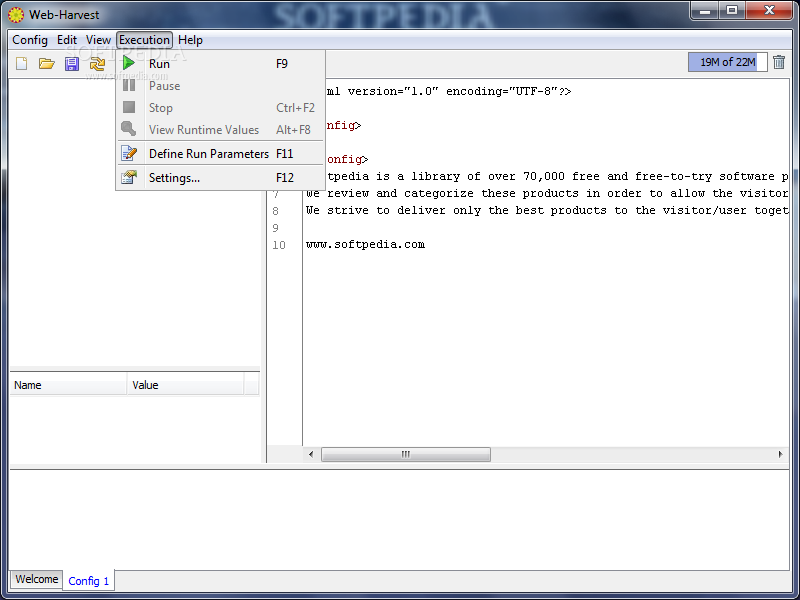Image resolution: width=800 pixels, height=600 pixels.
Task: Click the Settings icon in Execution menu
Action: tap(129, 177)
